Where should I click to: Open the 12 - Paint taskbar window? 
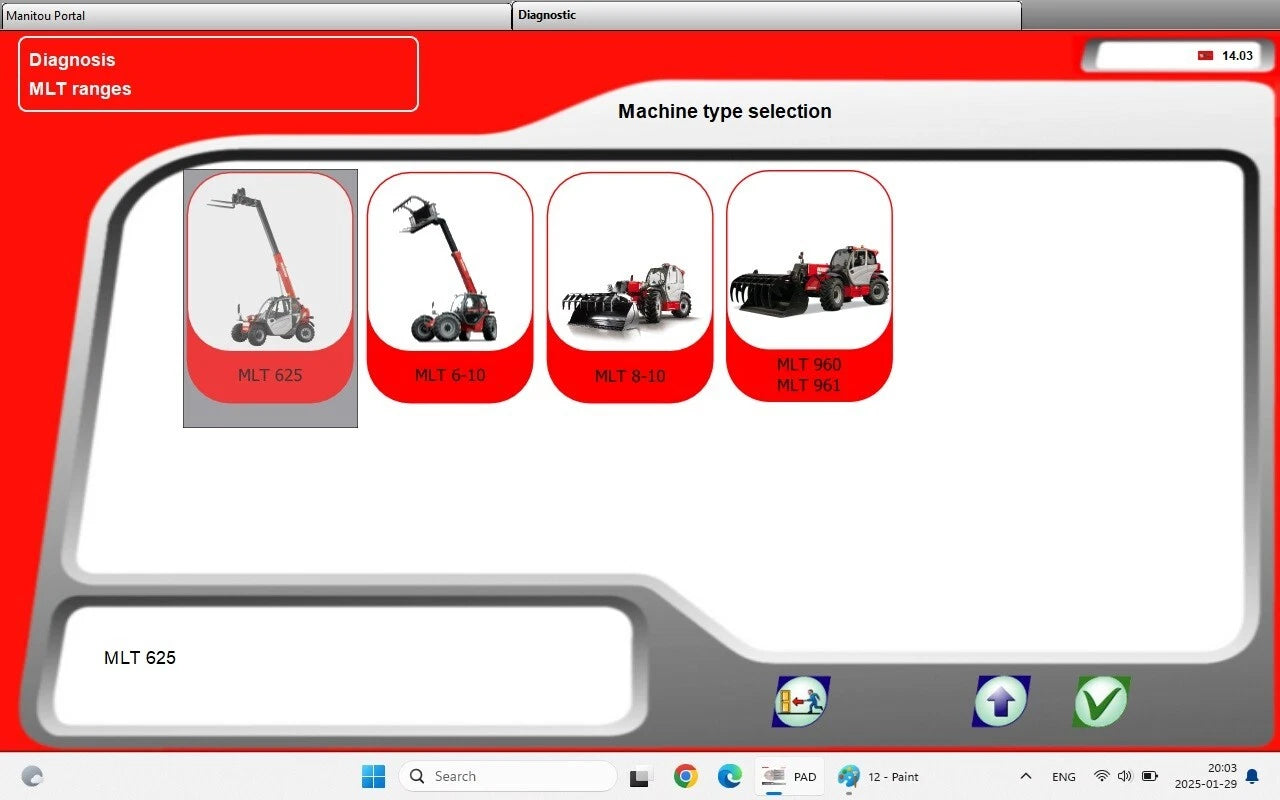click(x=879, y=776)
